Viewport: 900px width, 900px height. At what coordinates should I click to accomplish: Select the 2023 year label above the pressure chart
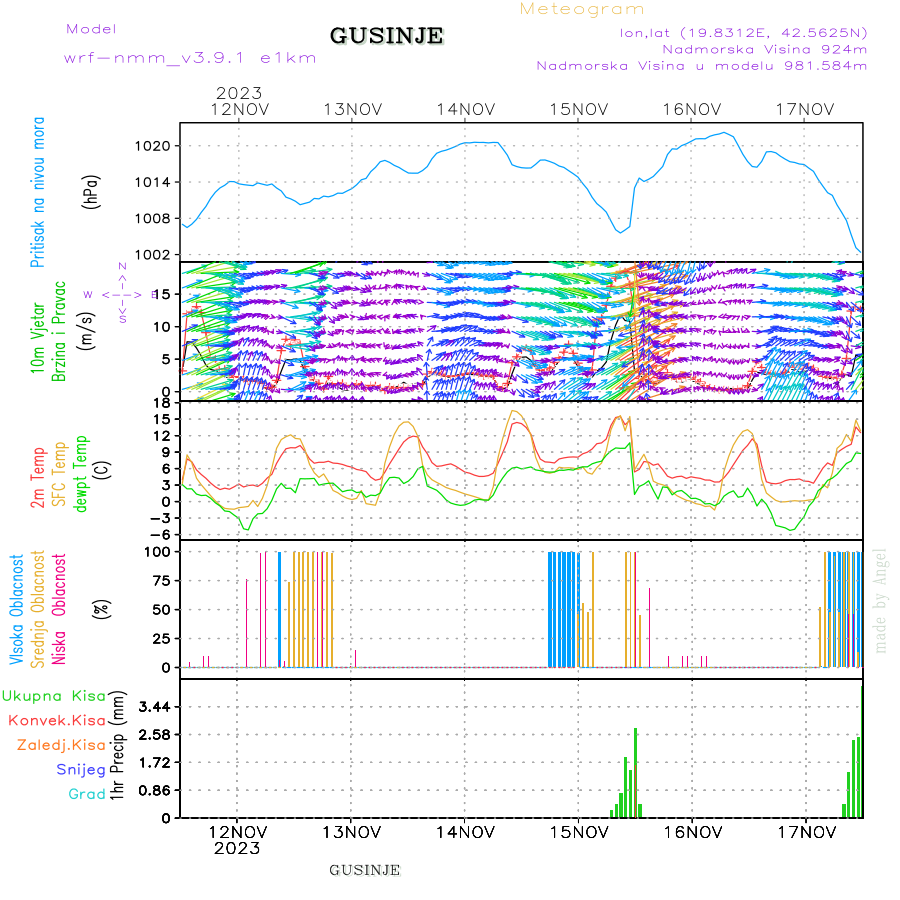click(239, 93)
